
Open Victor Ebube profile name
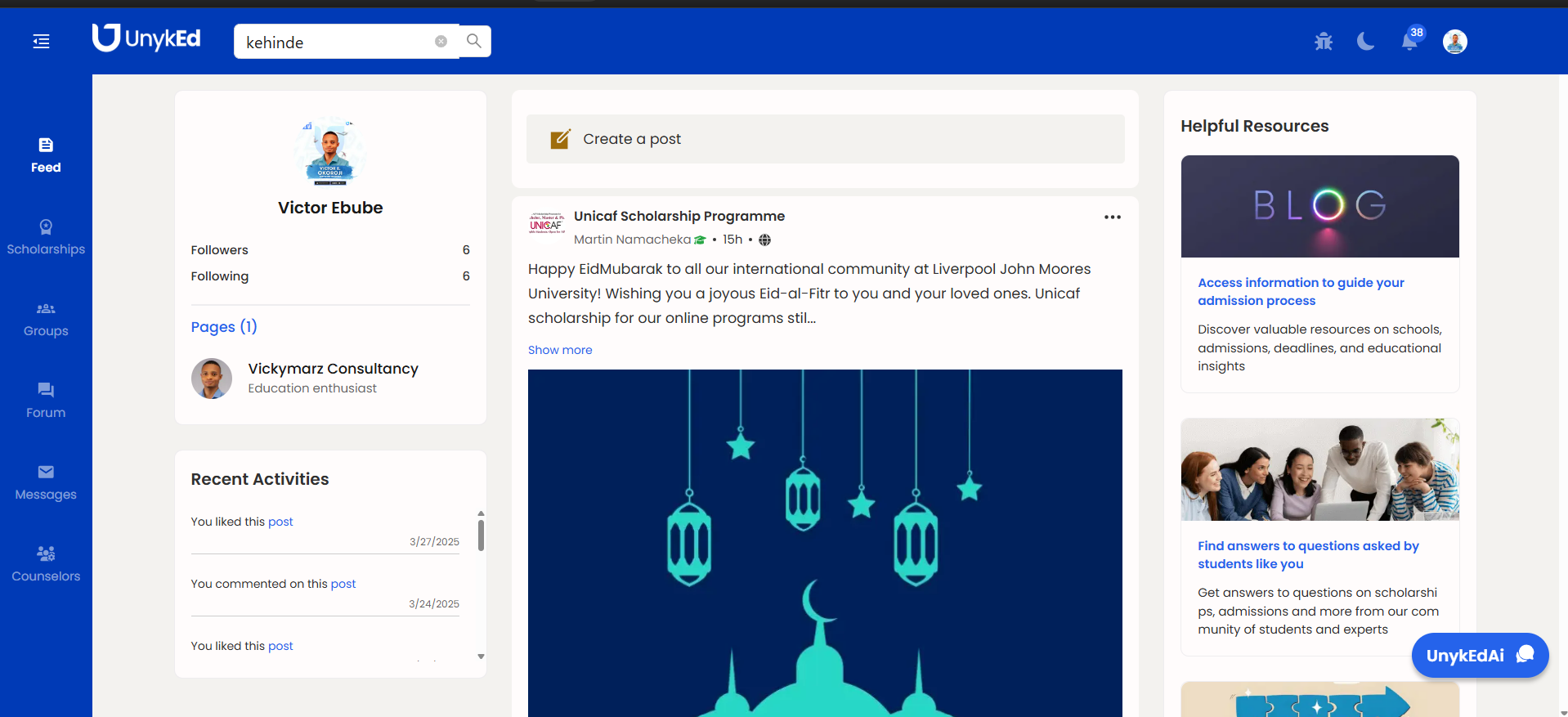(x=330, y=208)
